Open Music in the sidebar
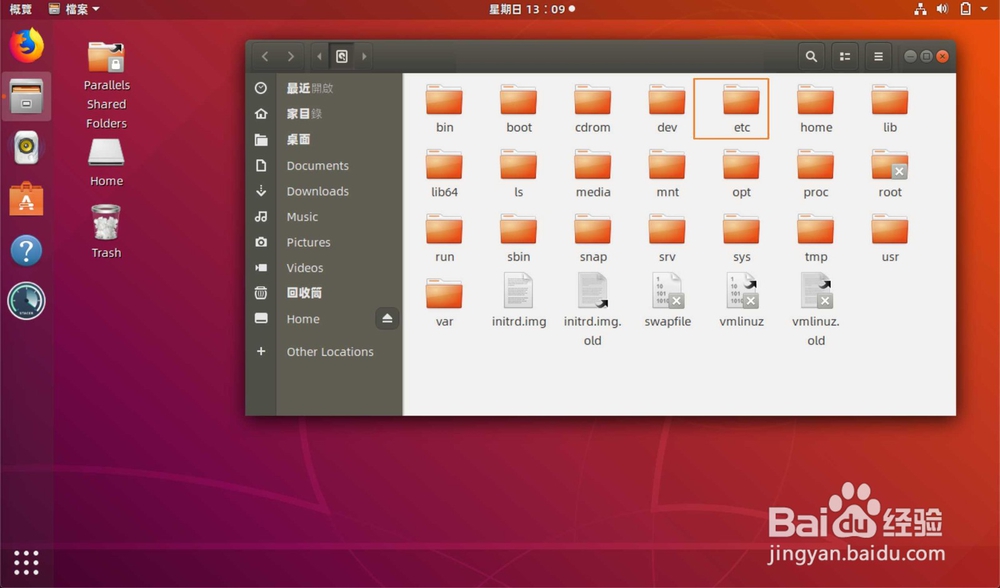Screen dimensions: 1000x588 325,216
